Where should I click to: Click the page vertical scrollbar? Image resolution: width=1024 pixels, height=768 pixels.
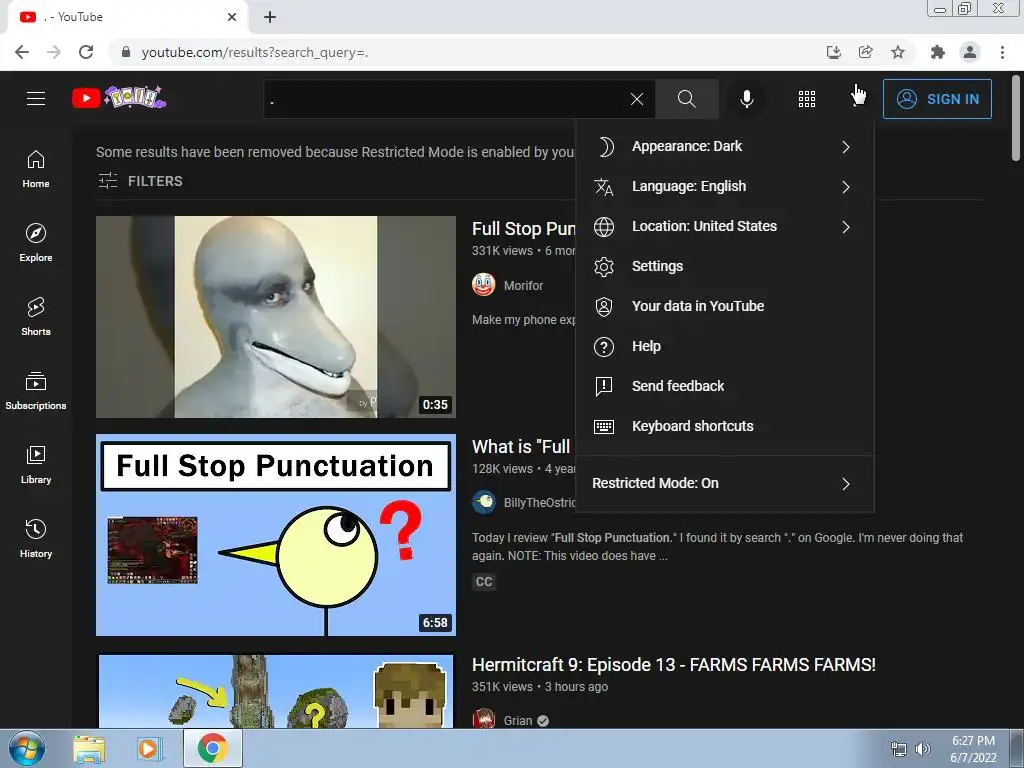(1016, 118)
